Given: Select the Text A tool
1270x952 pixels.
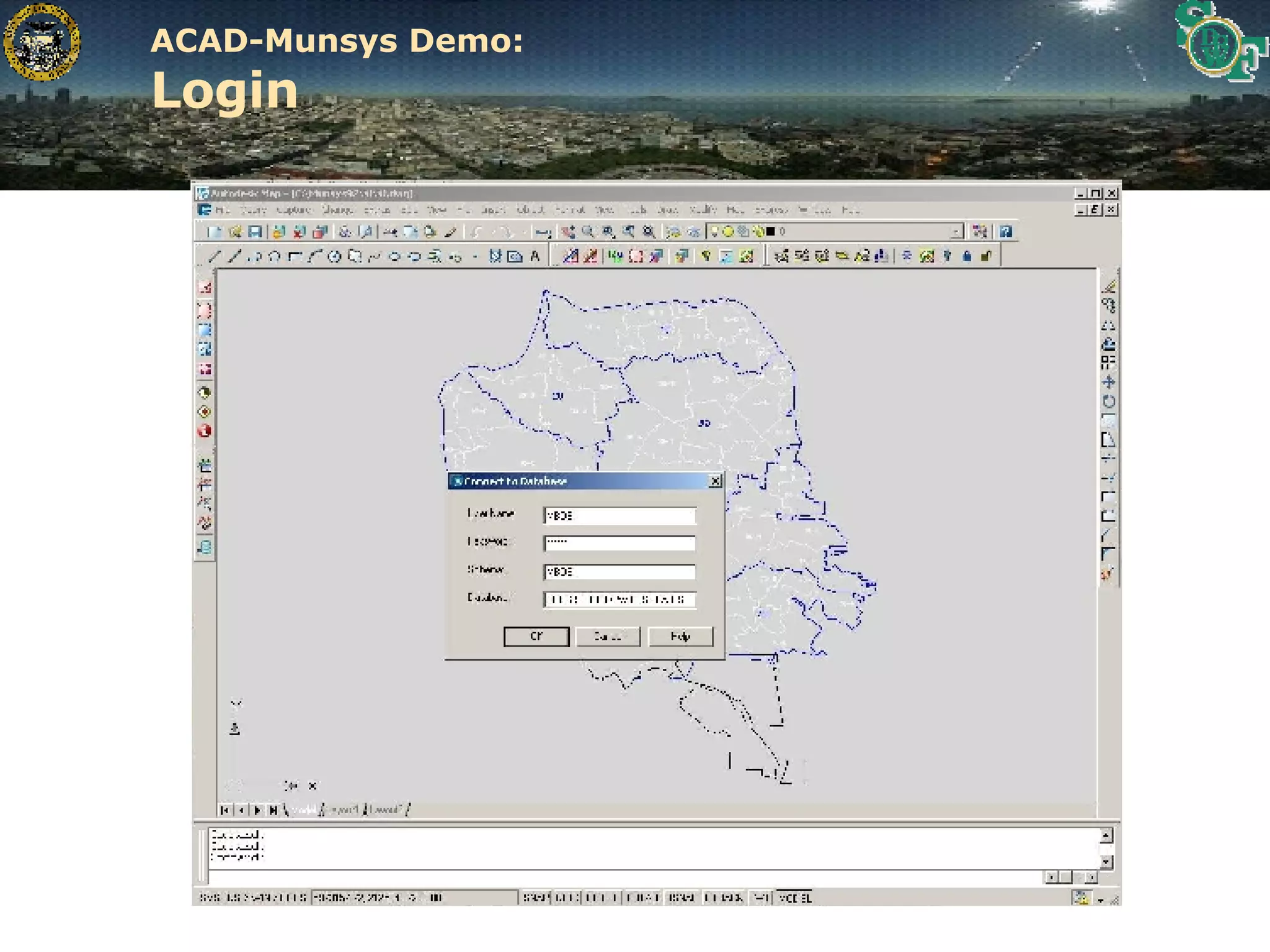Looking at the screenshot, I should [535, 256].
